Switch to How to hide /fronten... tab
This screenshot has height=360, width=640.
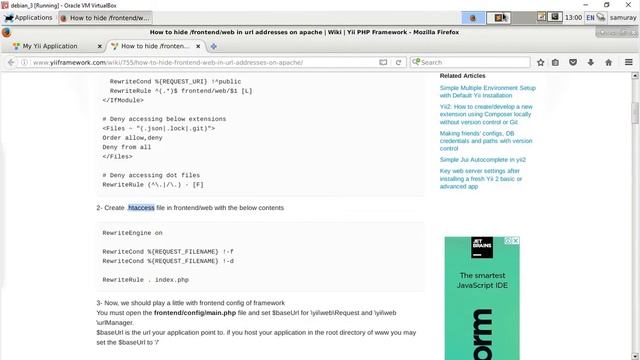[155, 46]
